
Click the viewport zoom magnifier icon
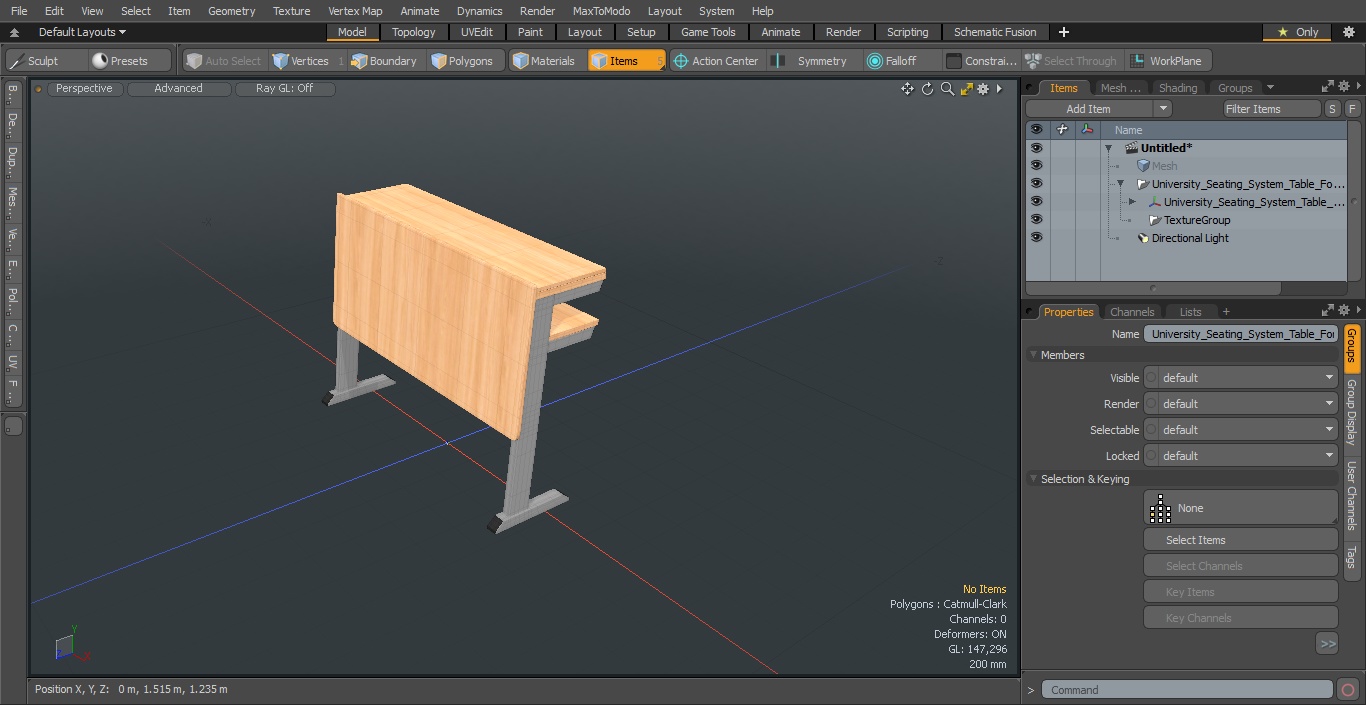pos(947,89)
